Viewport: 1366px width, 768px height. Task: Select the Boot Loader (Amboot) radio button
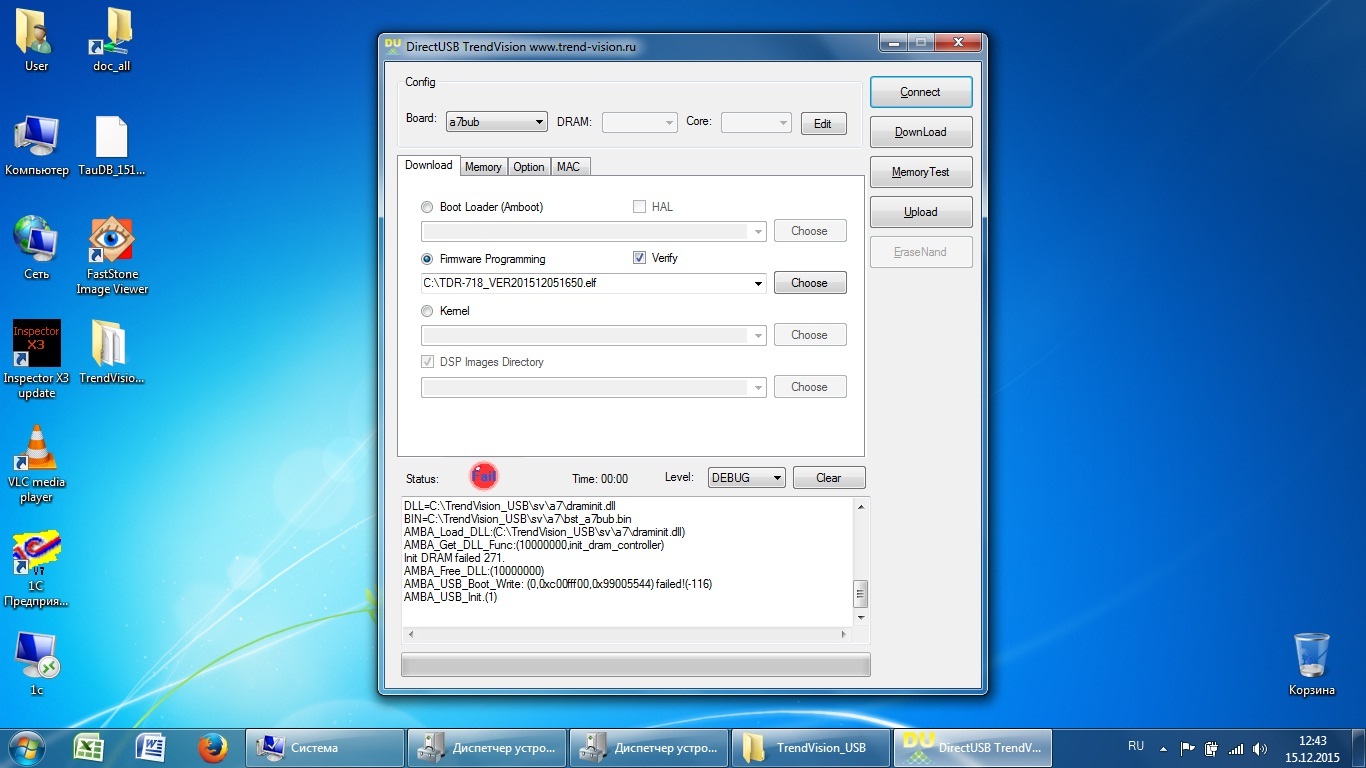(427, 207)
